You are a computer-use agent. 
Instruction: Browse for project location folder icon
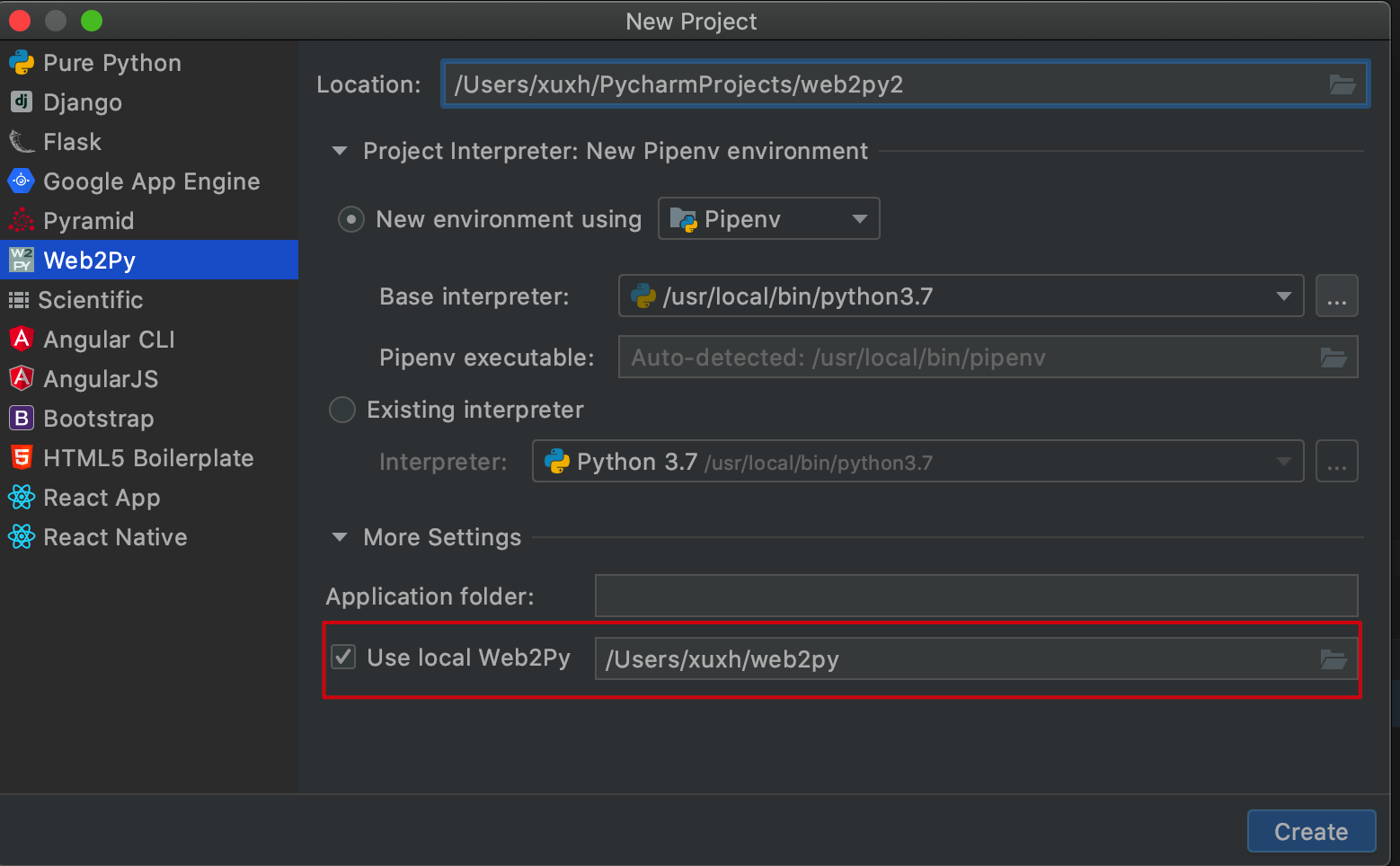pyautogui.click(x=1342, y=84)
